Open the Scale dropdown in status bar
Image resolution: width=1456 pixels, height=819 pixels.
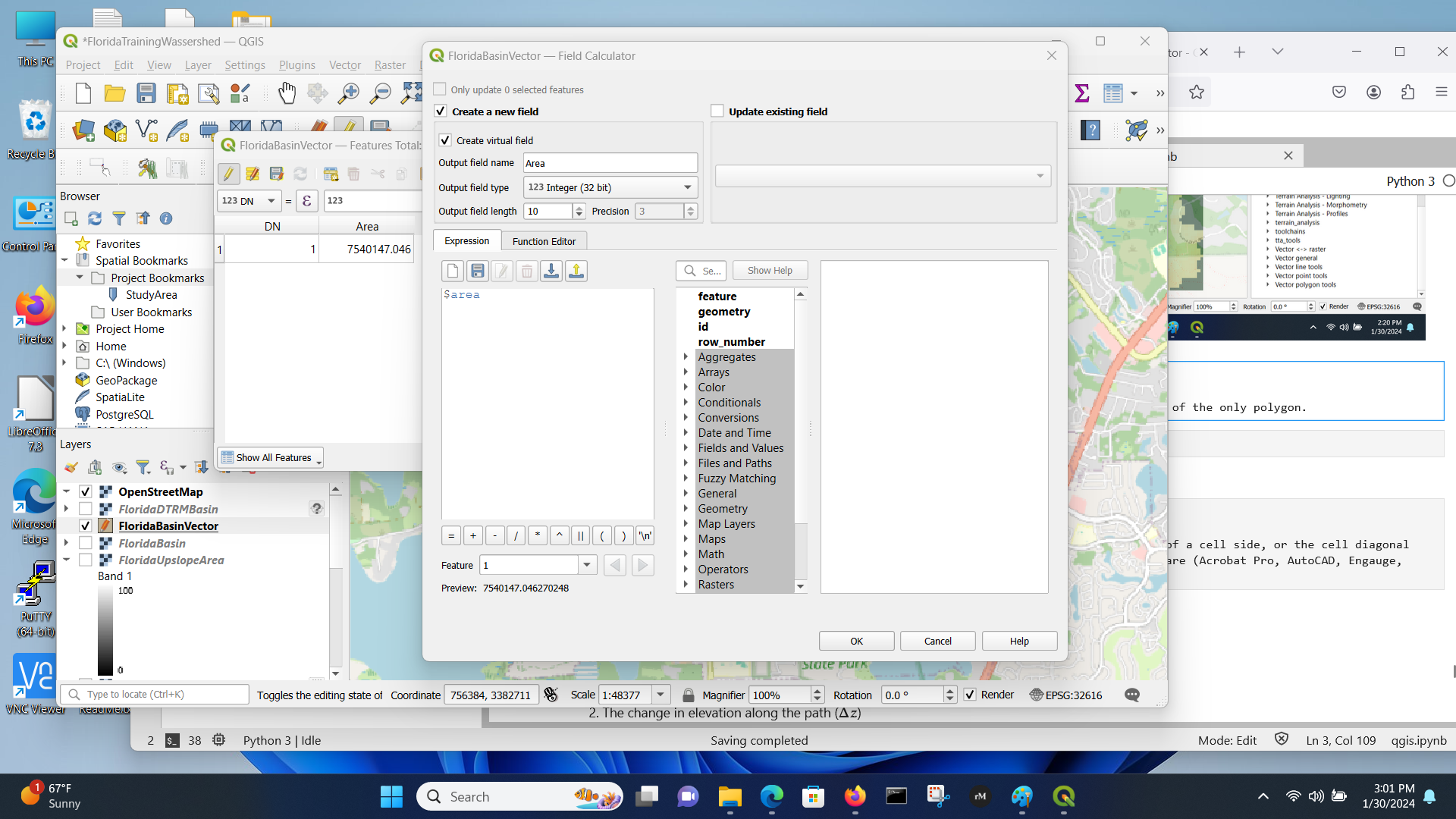coord(661,695)
